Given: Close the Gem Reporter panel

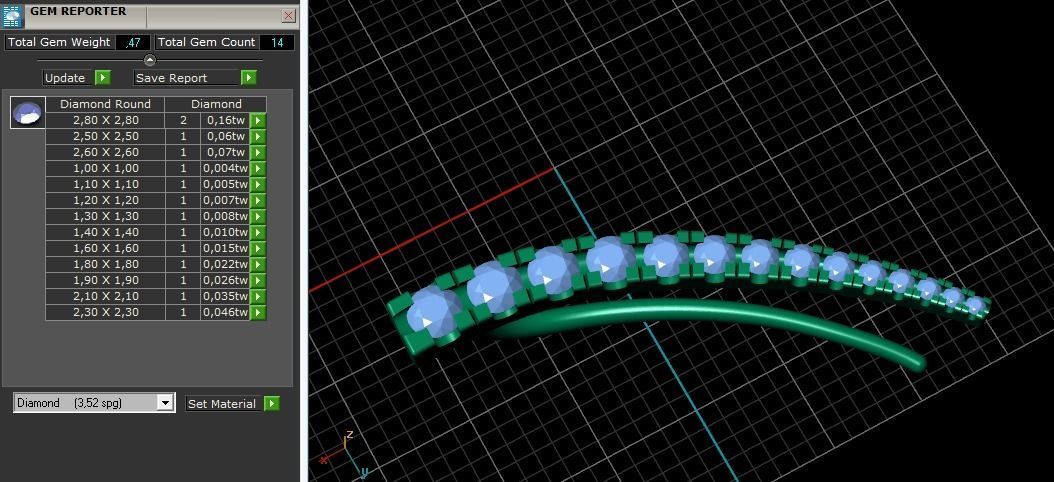Looking at the screenshot, I should point(288,15).
